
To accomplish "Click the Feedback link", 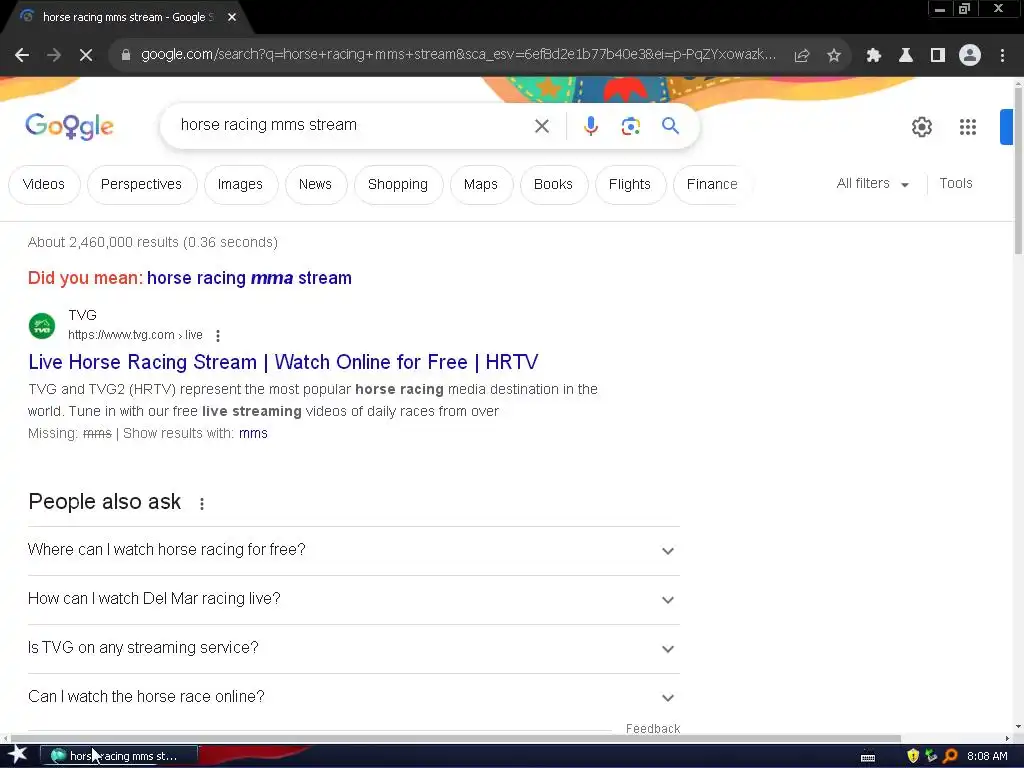I will click(652, 729).
